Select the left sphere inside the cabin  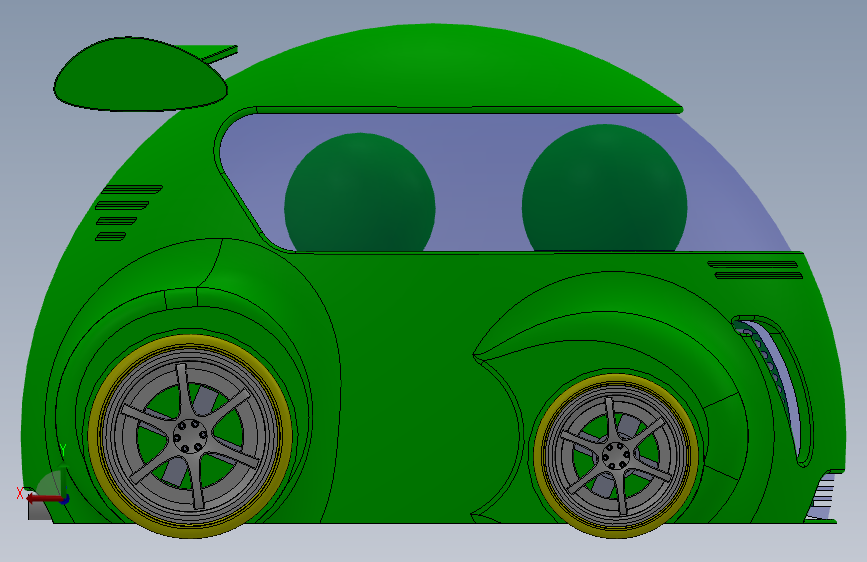[x=360, y=192]
